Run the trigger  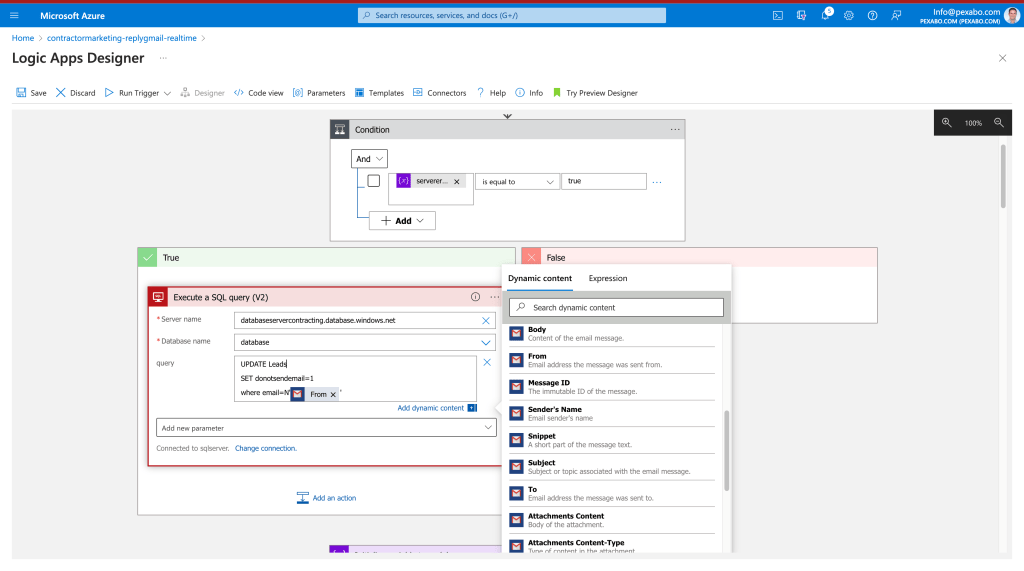[x=132, y=93]
